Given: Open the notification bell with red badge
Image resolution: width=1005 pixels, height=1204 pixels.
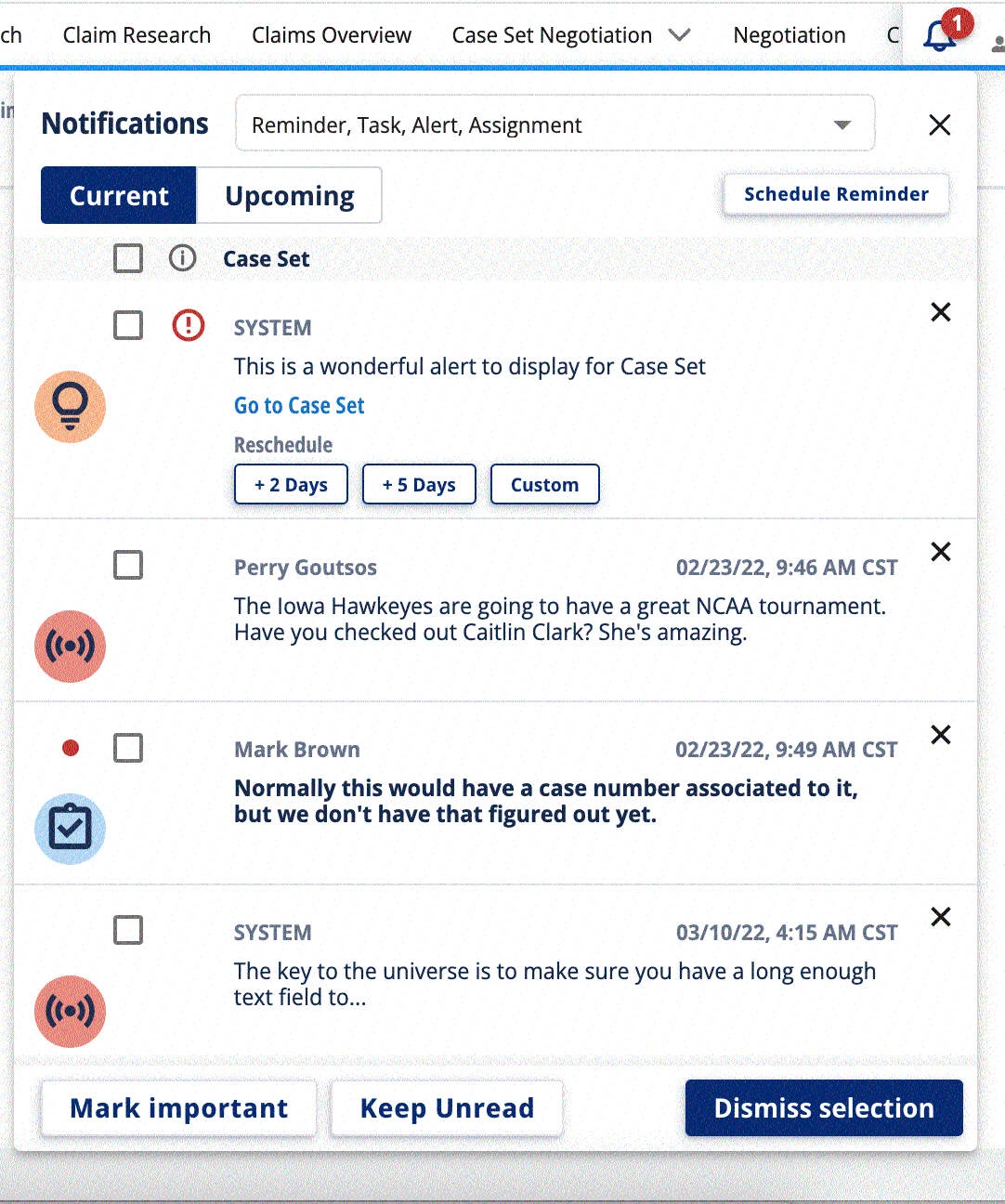Looking at the screenshot, I should click(940, 35).
